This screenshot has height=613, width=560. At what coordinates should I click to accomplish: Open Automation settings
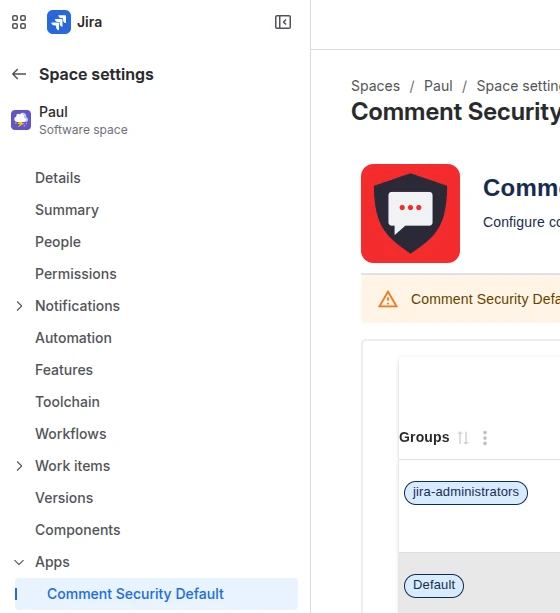pyautogui.click(x=74, y=338)
